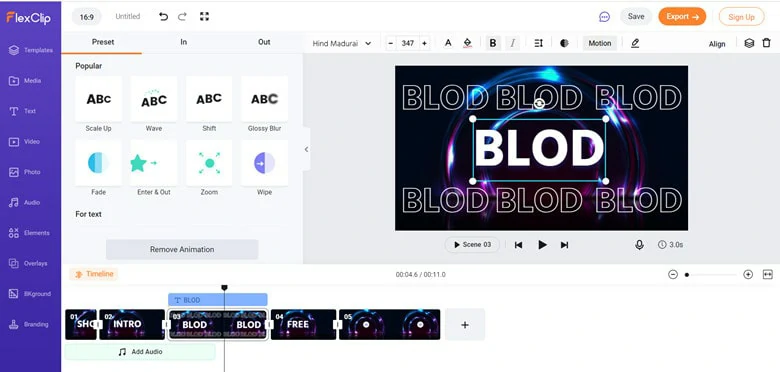Switch to the Preset tab
This screenshot has height=372, width=780.
pyautogui.click(x=102, y=42)
